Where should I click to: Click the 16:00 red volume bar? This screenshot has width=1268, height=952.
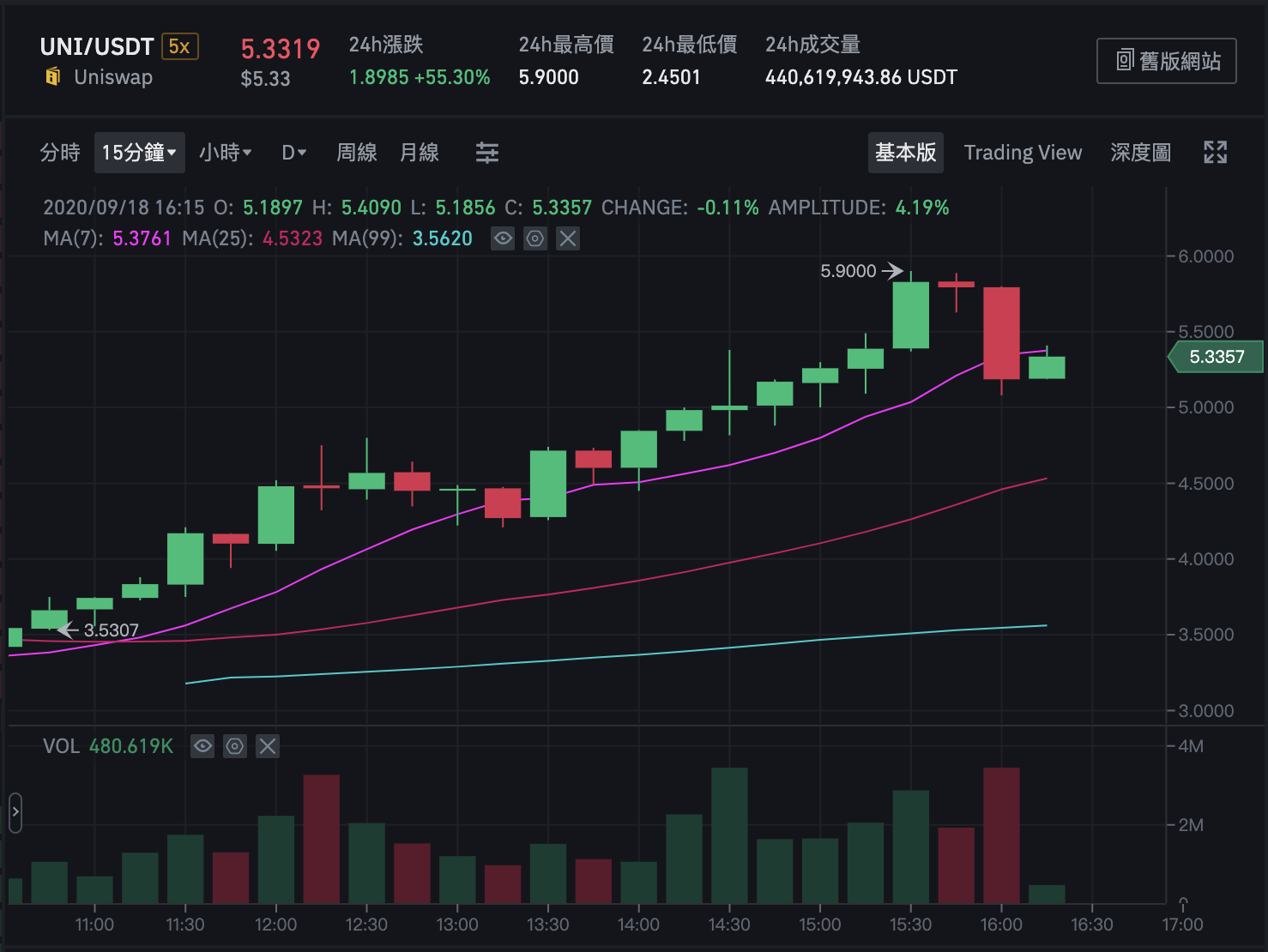1001,835
